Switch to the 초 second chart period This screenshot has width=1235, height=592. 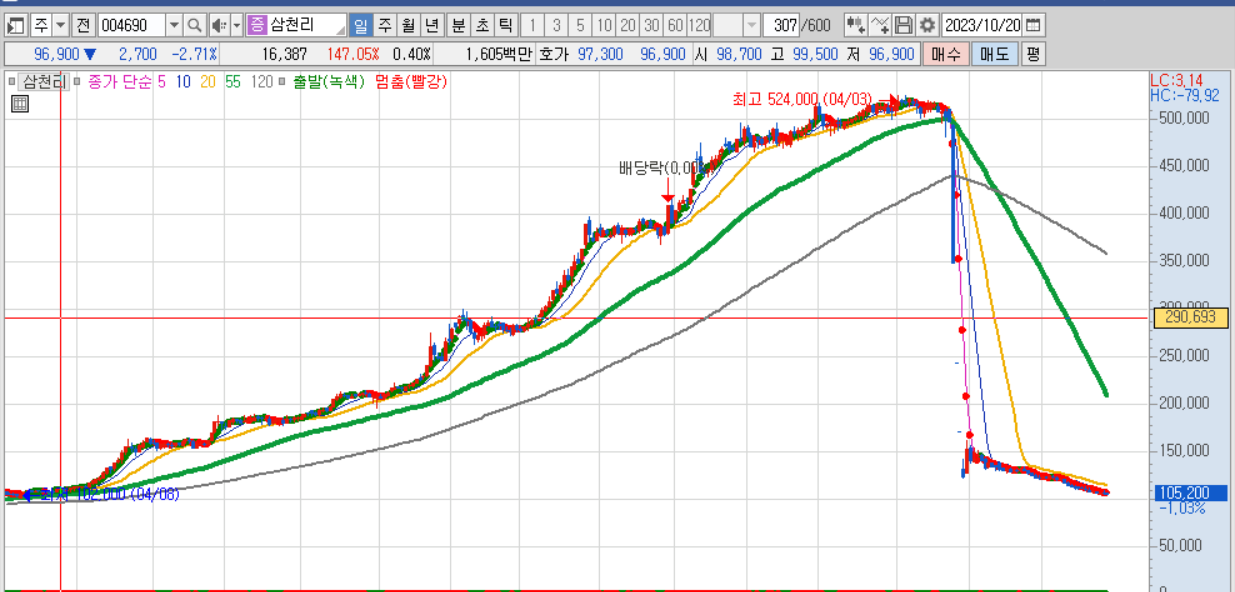481,25
